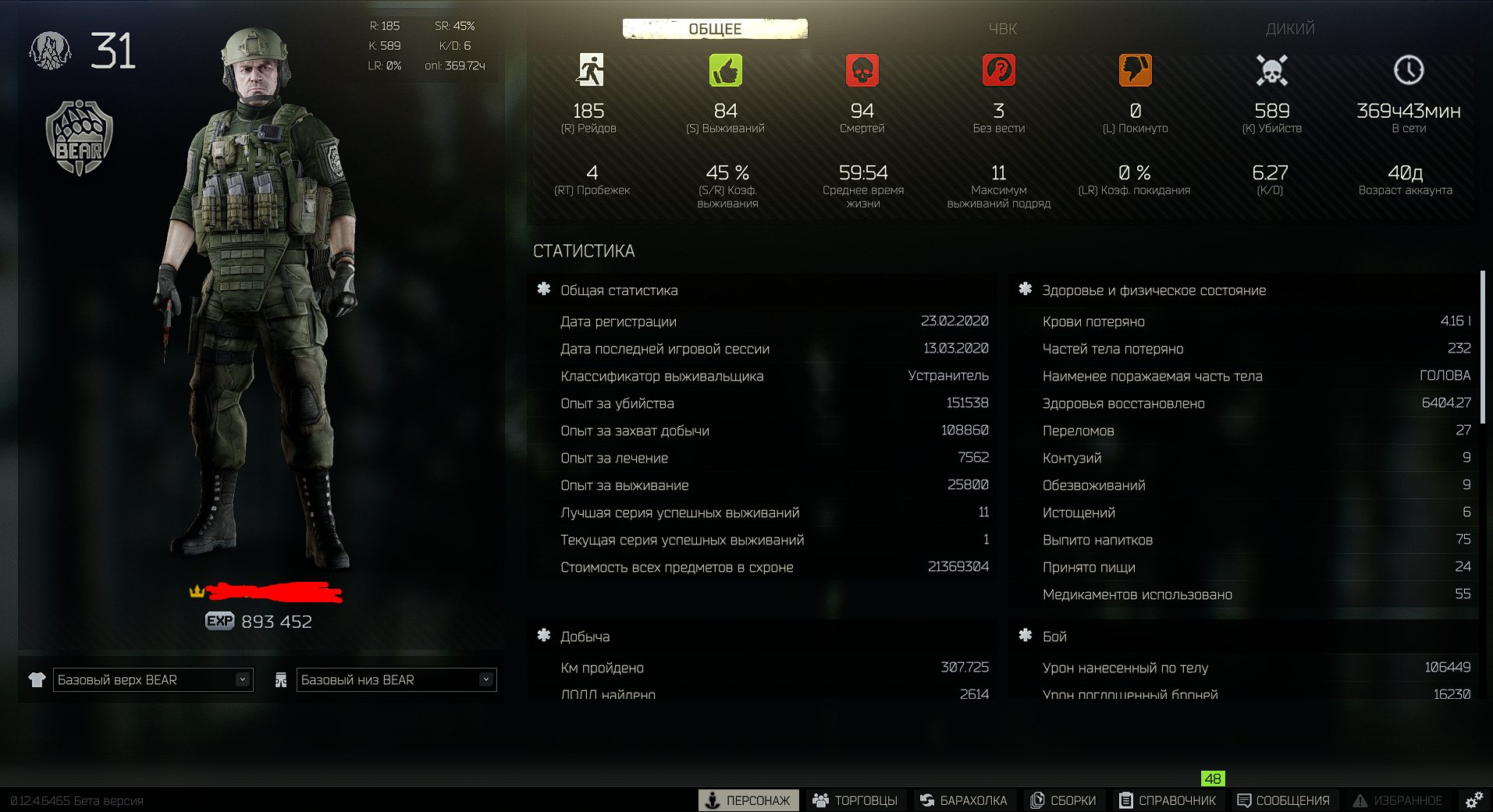Image resolution: width=1493 pixels, height=812 pixels.
Task: Click the asterisk icon next to Здоровье и физическое состояние
Action: coord(1026,289)
